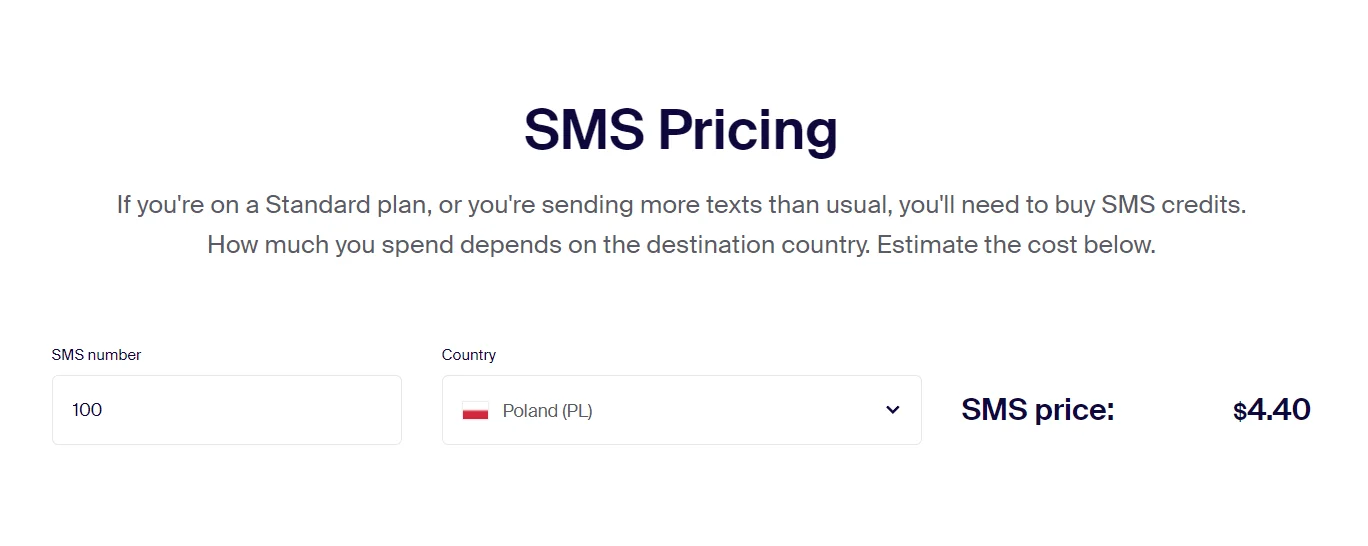The image size is (1368, 546).
Task: Click the $4.40 price amount
Action: click(x=1271, y=410)
